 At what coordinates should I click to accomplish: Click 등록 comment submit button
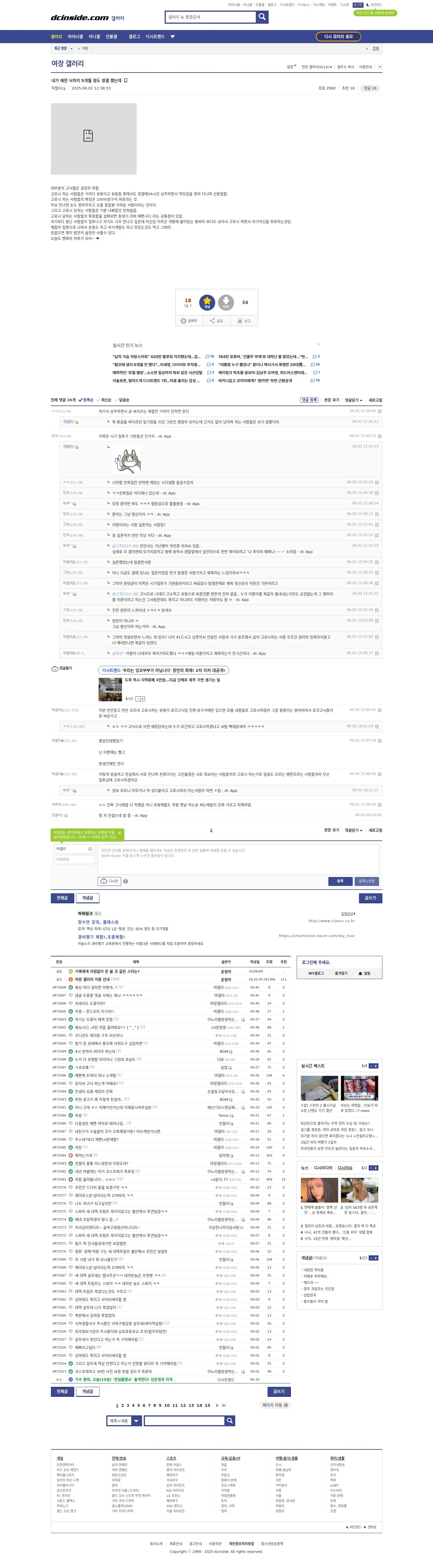tap(340, 881)
